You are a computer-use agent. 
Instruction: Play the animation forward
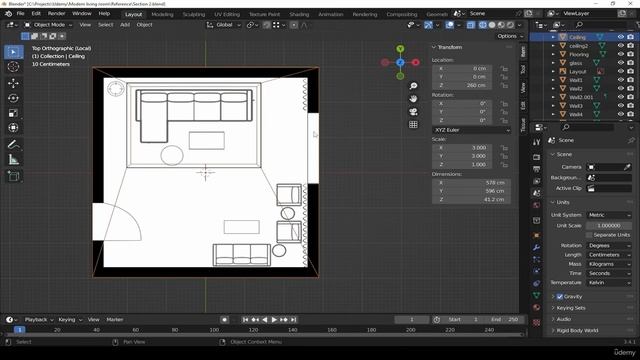click(274, 320)
